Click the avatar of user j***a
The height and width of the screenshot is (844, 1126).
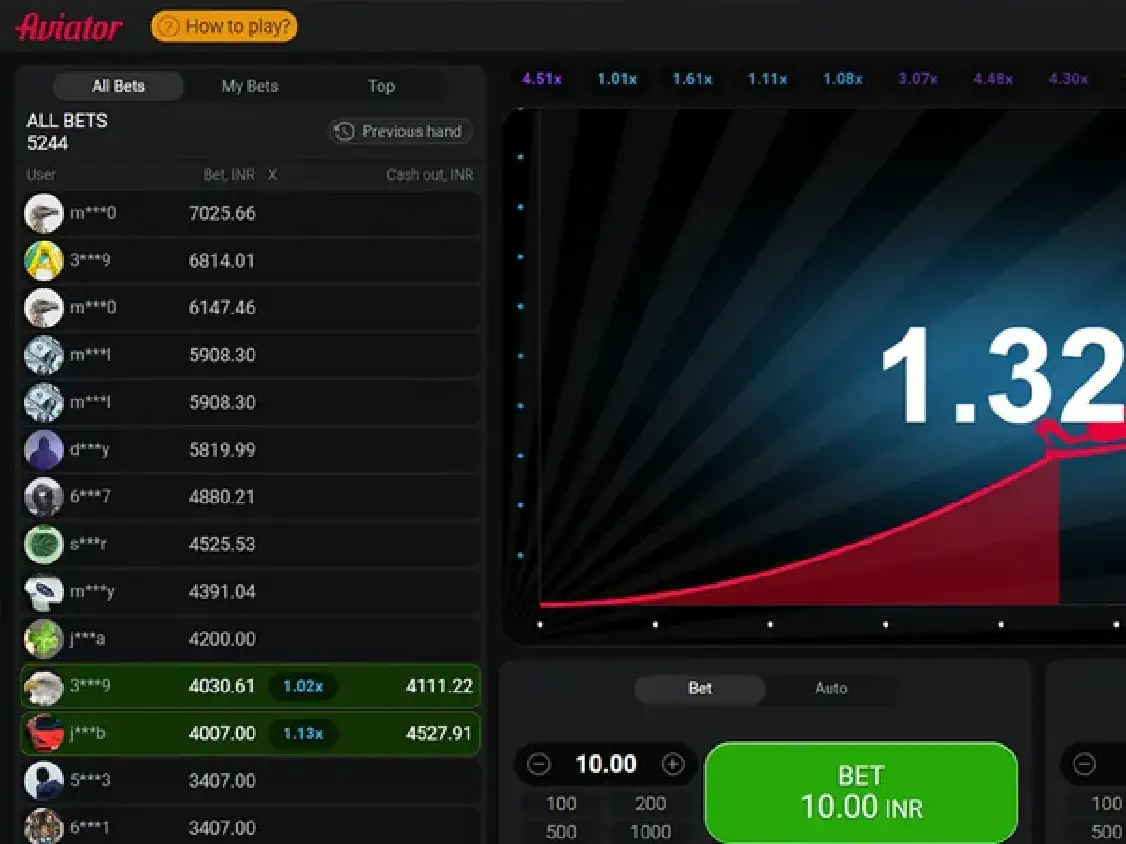tap(44, 639)
